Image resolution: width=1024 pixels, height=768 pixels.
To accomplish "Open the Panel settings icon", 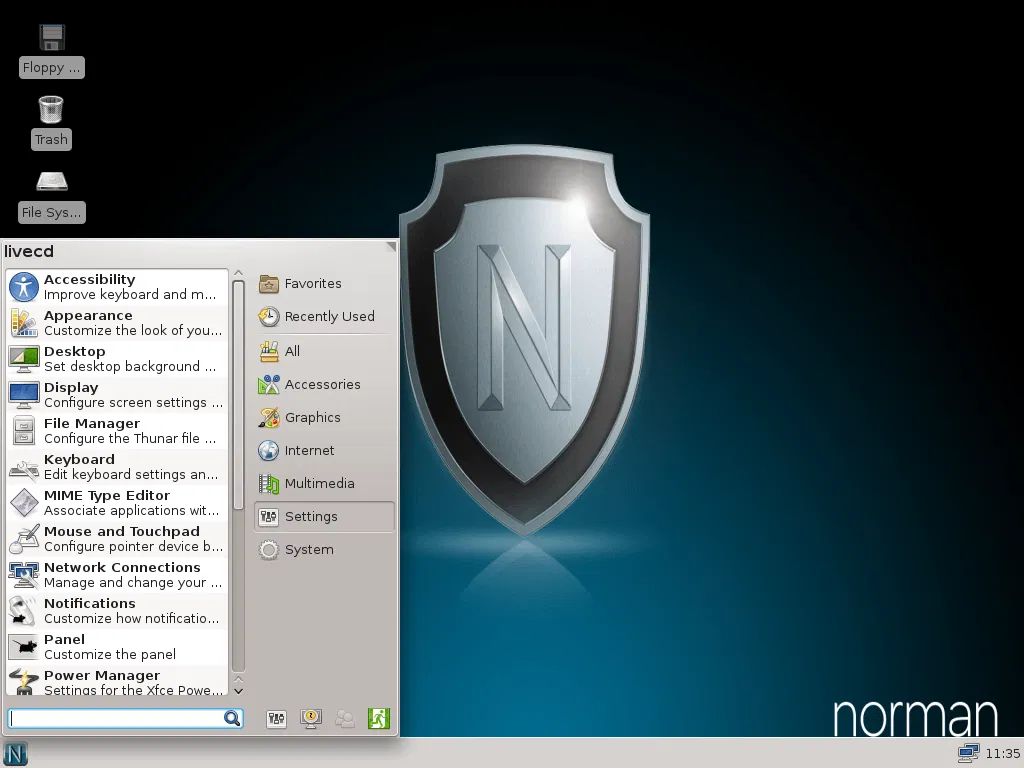I will click(x=24, y=647).
